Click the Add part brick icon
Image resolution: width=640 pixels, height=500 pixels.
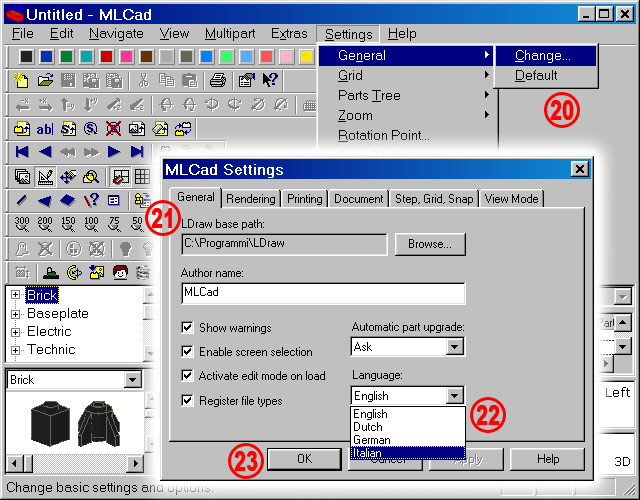[x=22, y=129]
